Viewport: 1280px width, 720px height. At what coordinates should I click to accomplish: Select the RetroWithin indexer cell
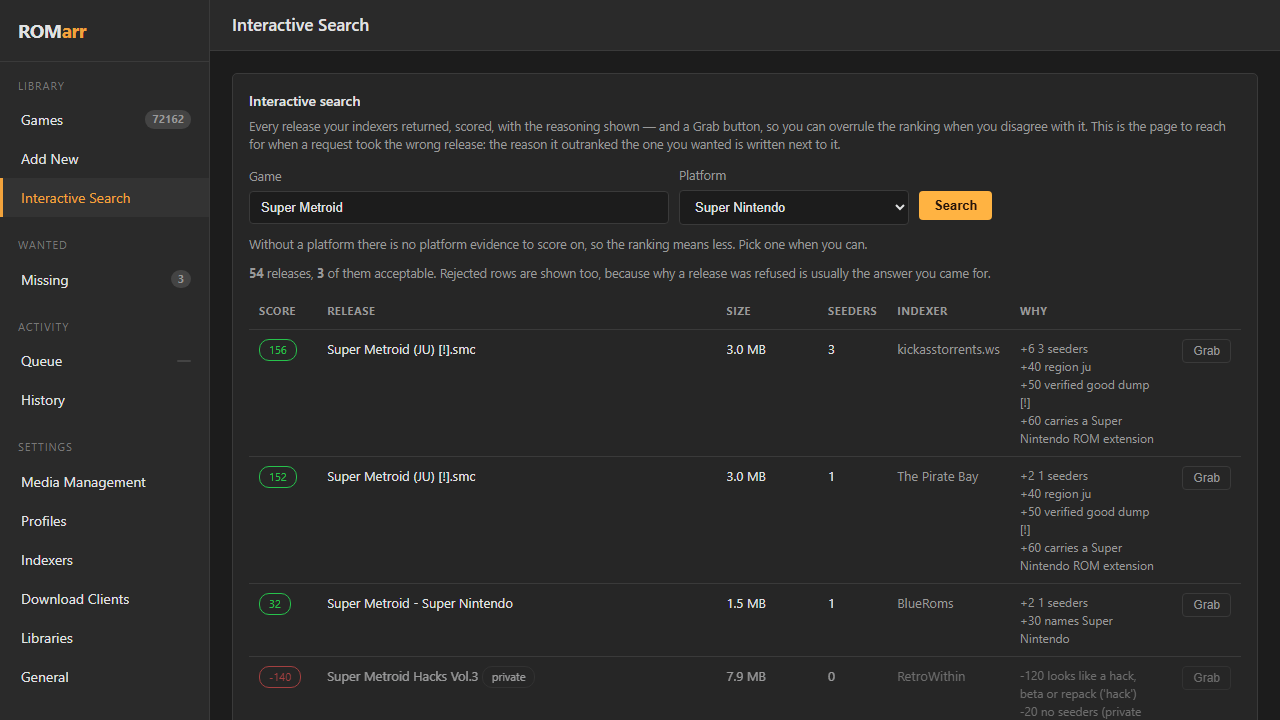click(931, 676)
